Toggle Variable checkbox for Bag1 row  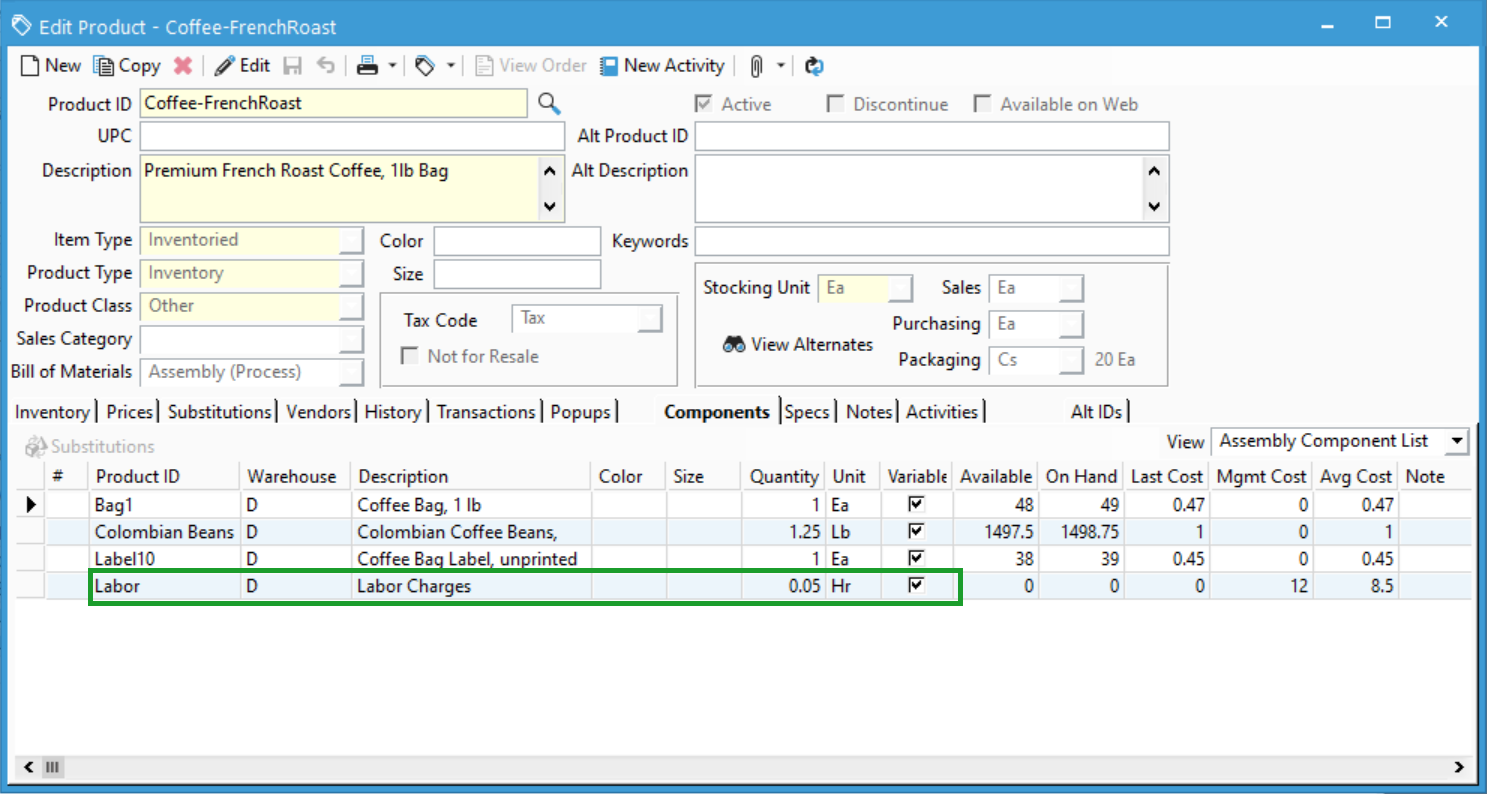click(x=916, y=504)
